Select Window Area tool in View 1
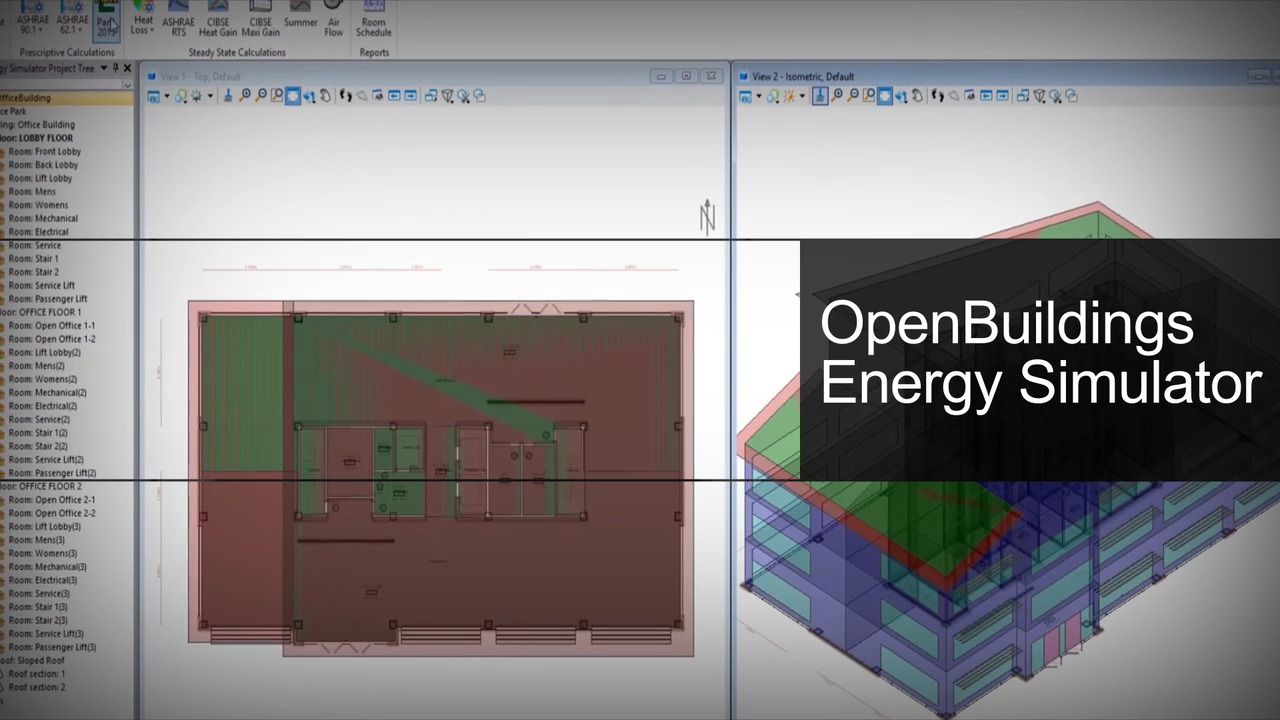Image resolution: width=1280 pixels, height=720 pixels. pos(277,96)
